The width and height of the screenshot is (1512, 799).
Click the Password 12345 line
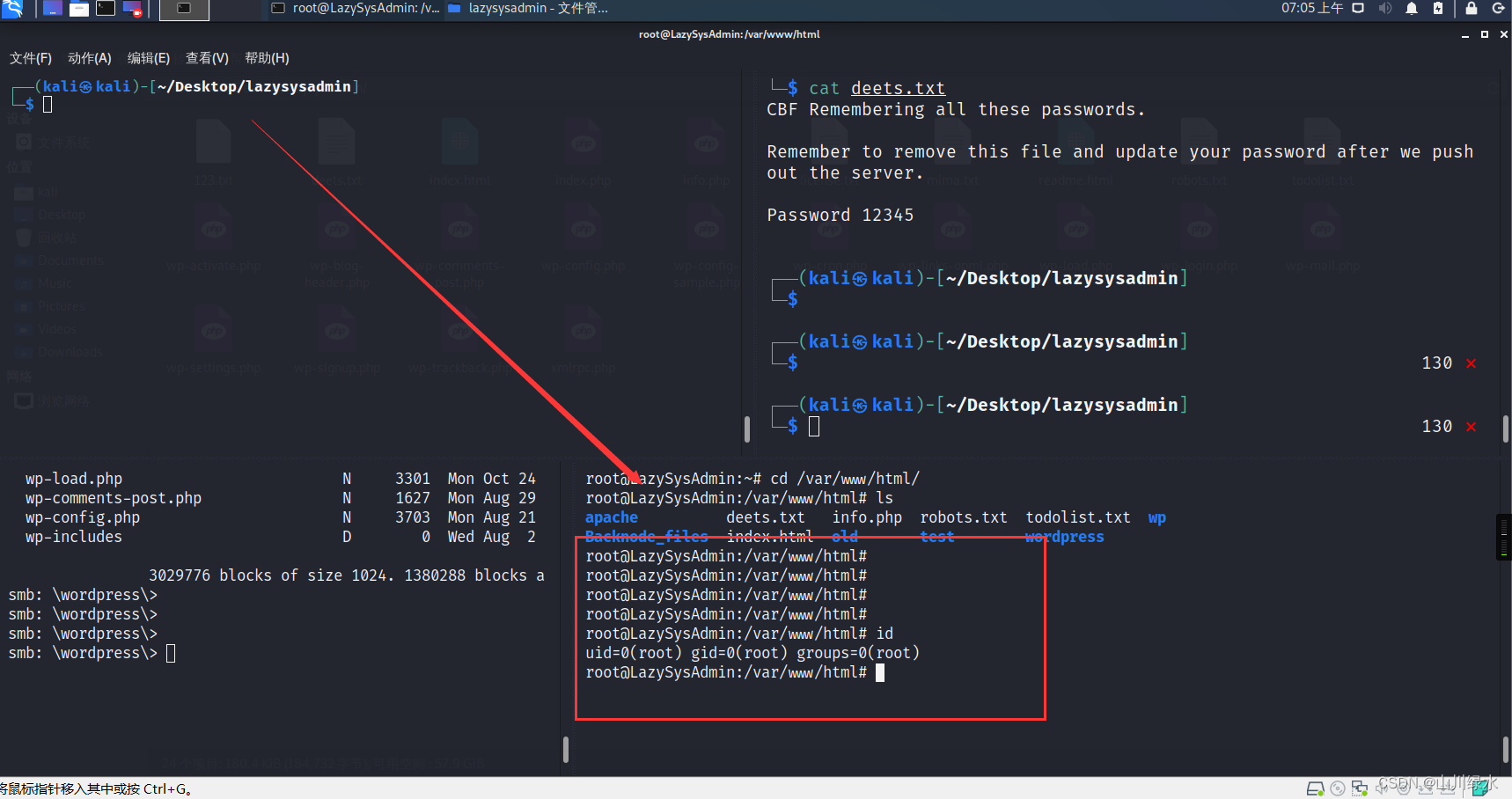(840, 215)
